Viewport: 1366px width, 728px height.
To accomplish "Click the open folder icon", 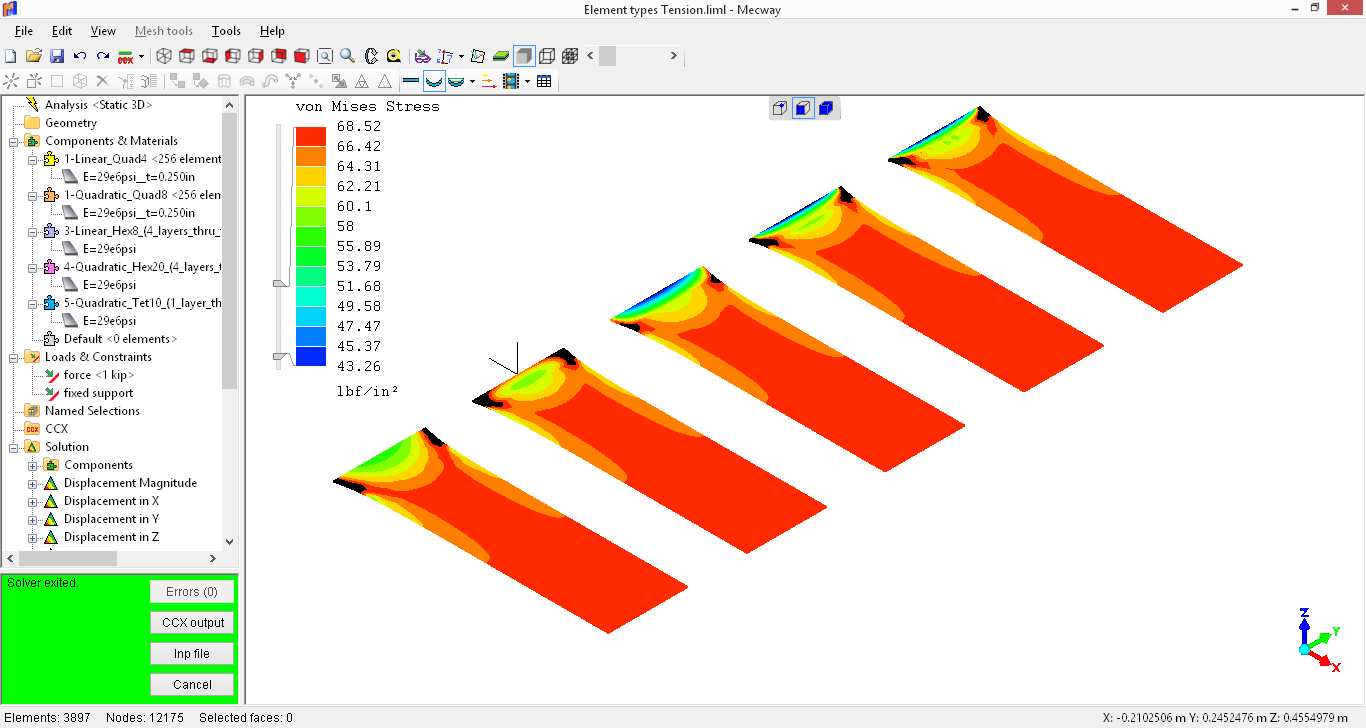I will coord(34,56).
